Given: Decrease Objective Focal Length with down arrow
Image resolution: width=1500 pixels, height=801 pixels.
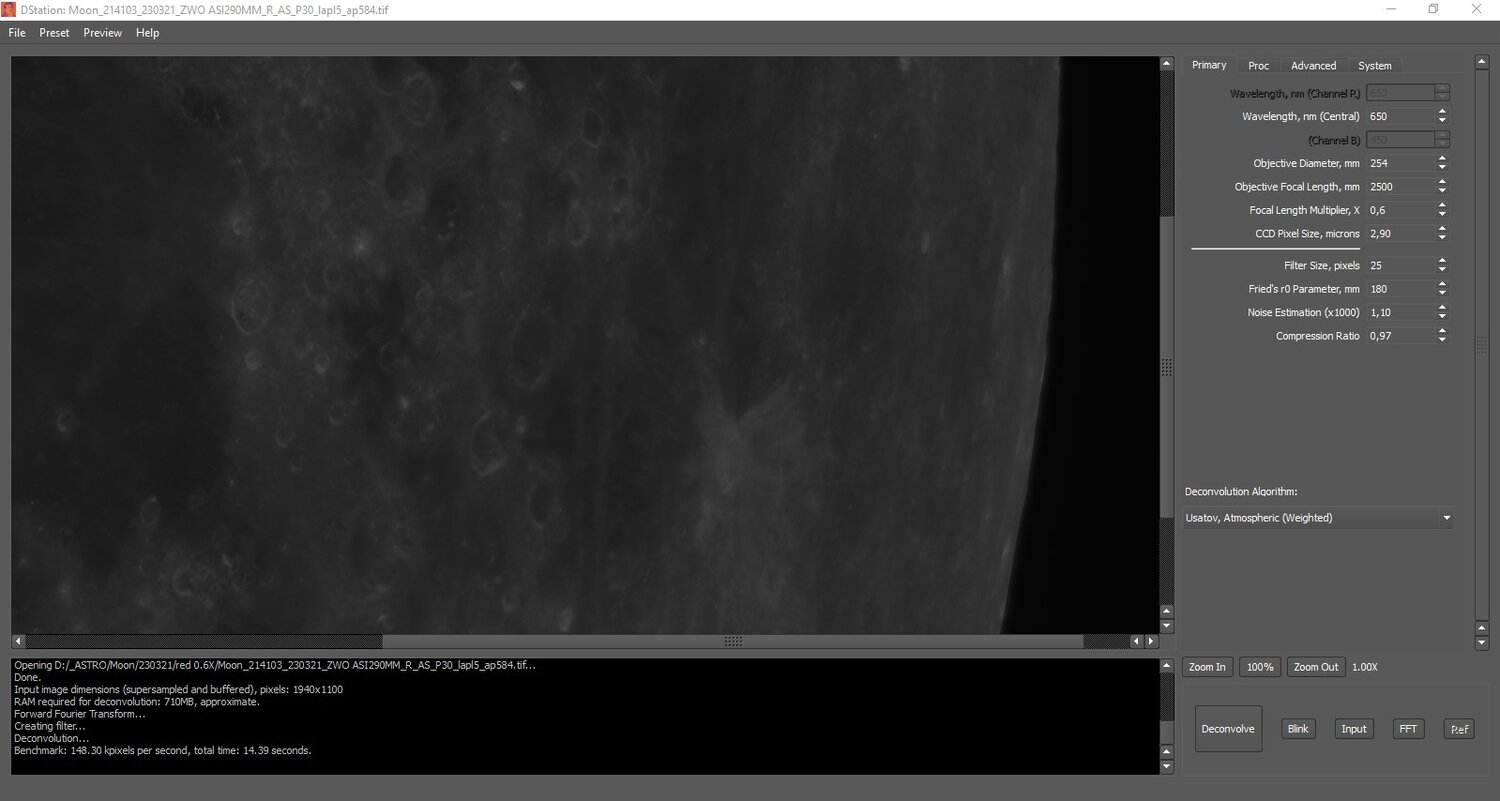Looking at the screenshot, I should click(1442, 191).
